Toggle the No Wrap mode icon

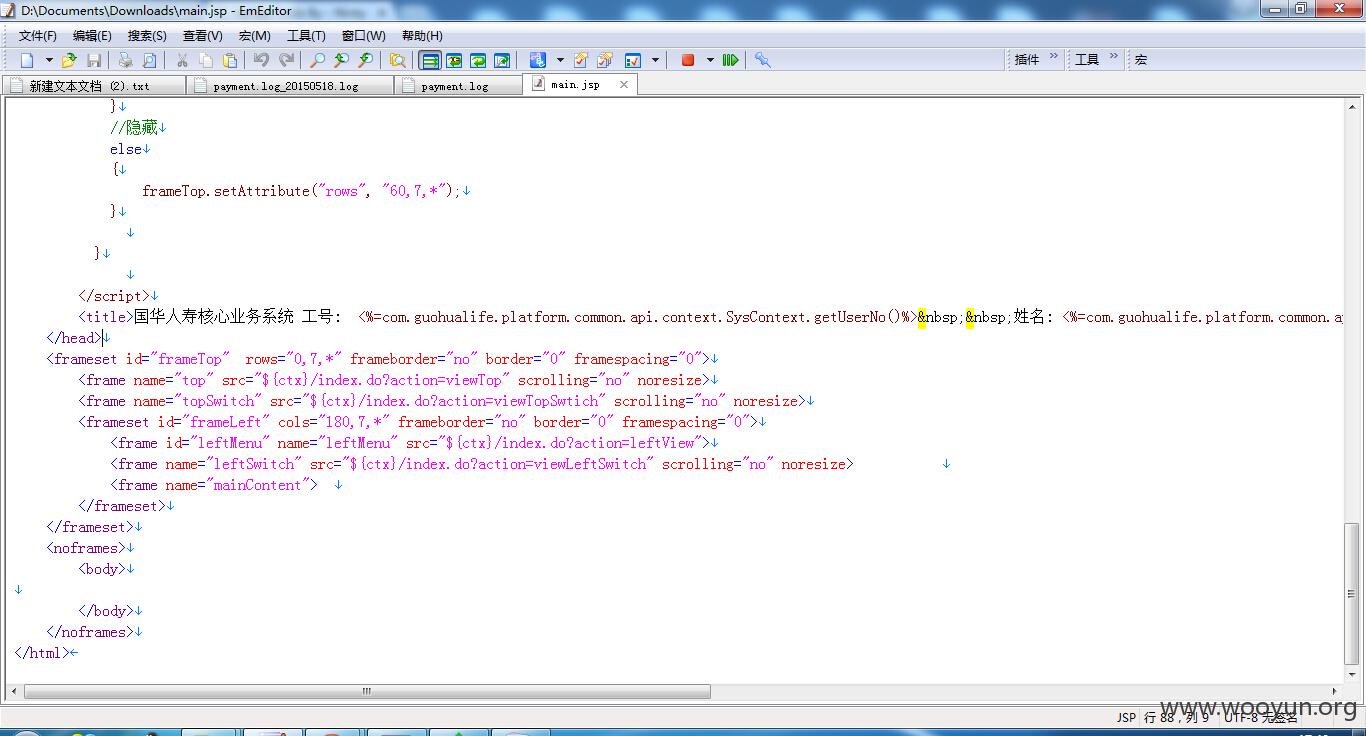(x=429, y=60)
